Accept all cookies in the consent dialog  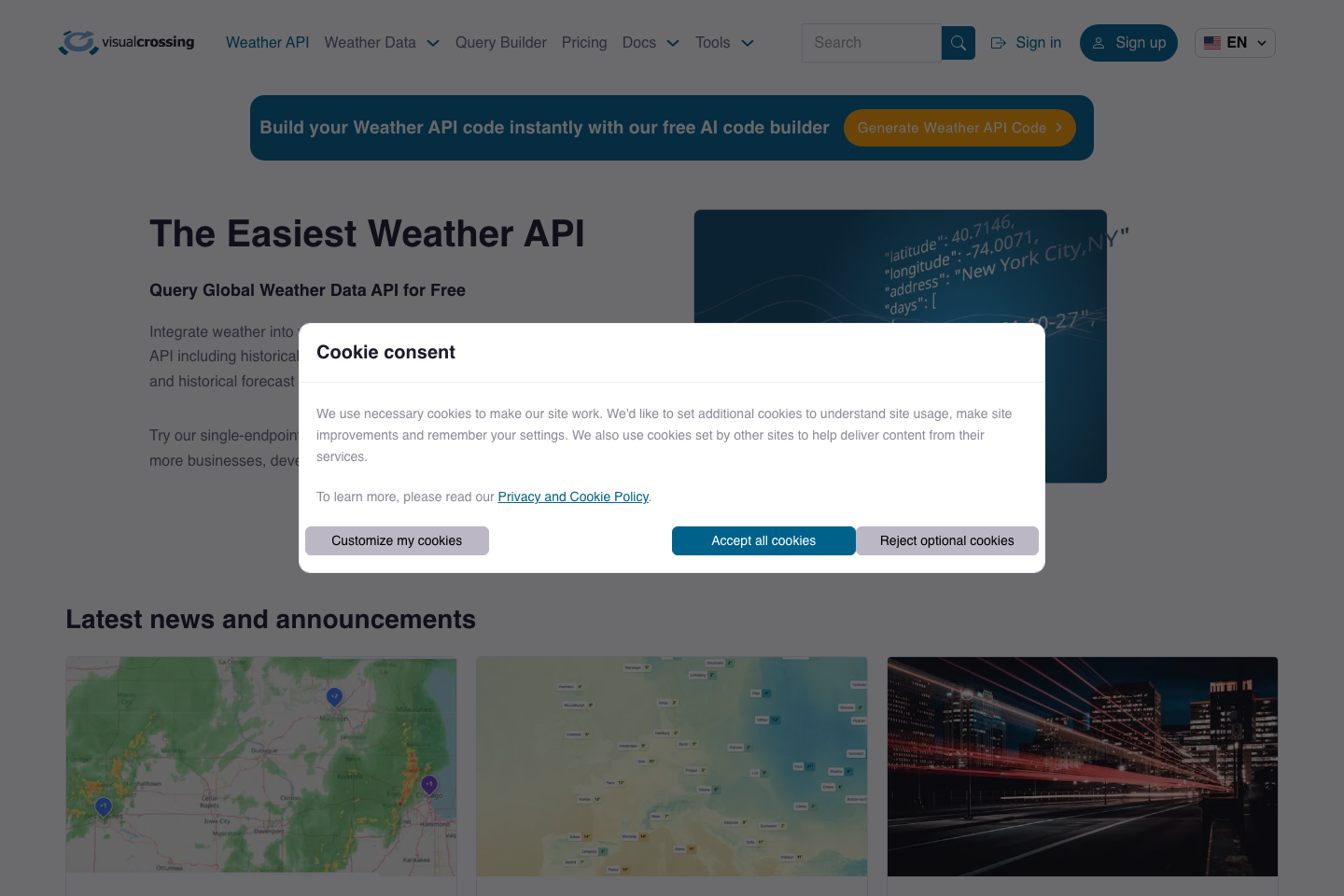(763, 540)
